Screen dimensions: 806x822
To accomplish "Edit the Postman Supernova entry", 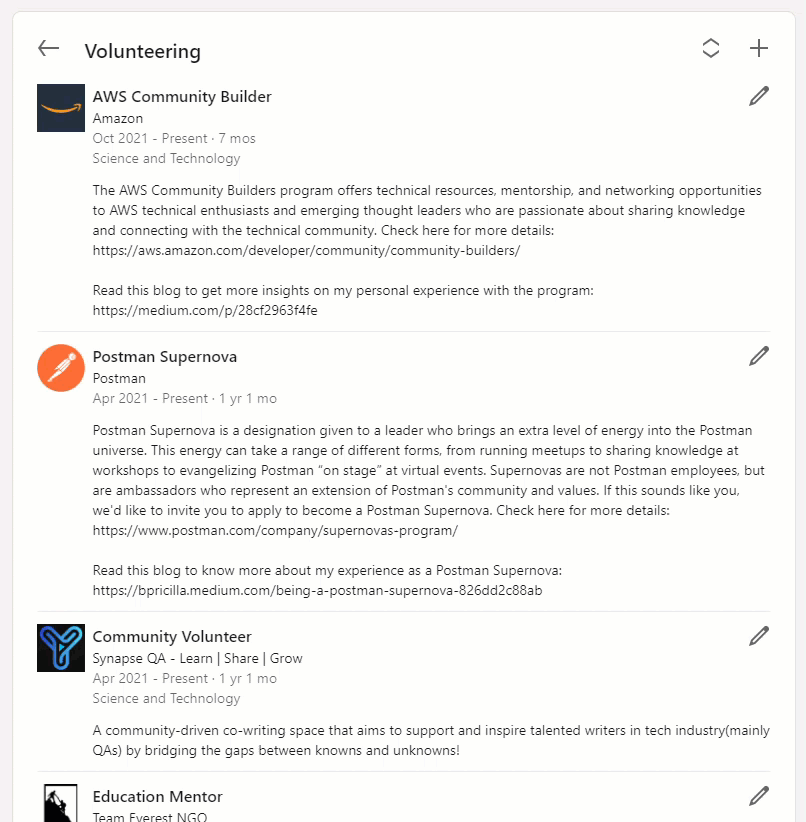I will (x=759, y=356).
